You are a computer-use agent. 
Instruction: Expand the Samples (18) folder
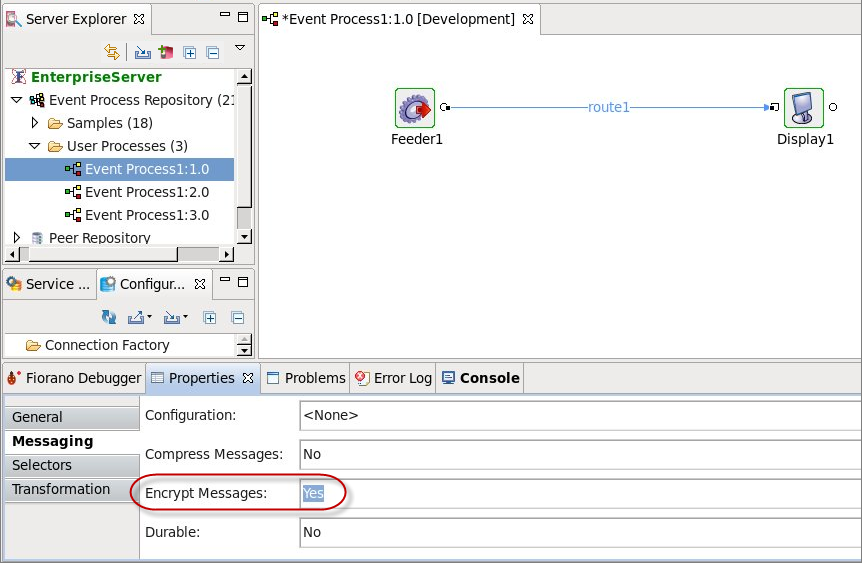[x=35, y=123]
